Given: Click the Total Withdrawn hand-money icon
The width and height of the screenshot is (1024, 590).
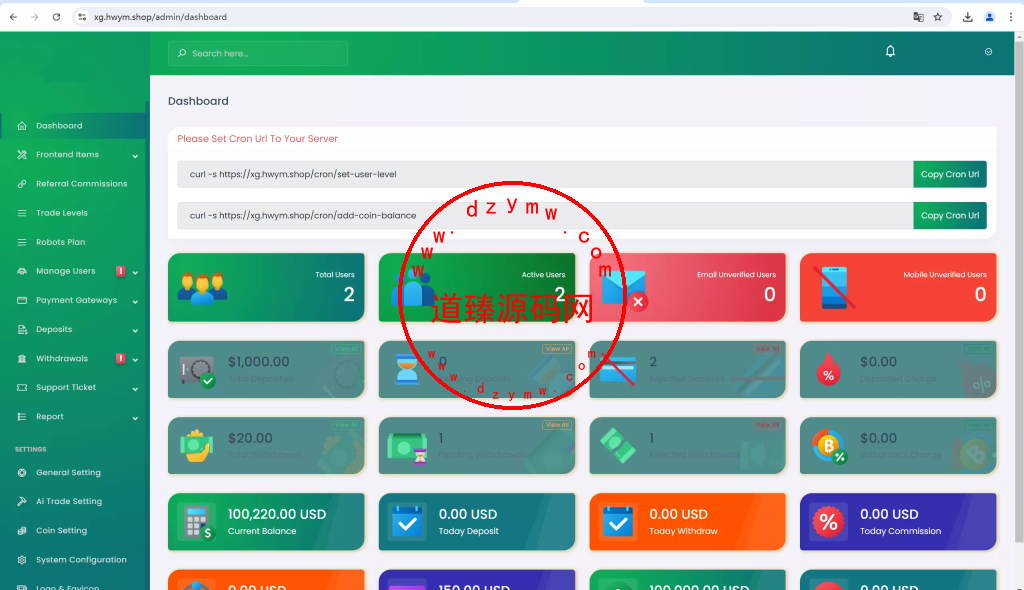Looking at the screenshot, I should pos(197,446).
